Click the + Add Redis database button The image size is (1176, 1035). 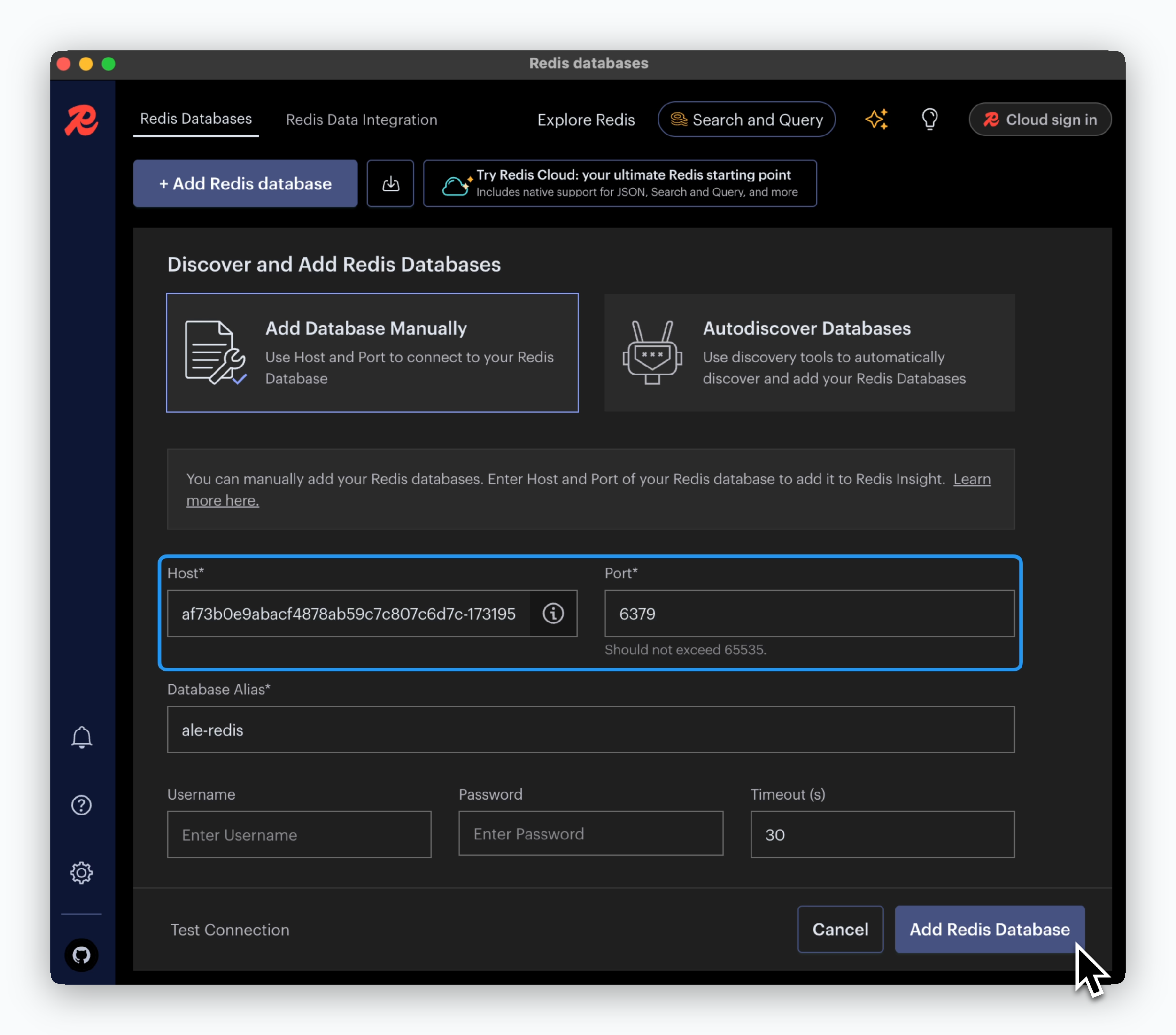pyautogui.click(x=245, y=184)
